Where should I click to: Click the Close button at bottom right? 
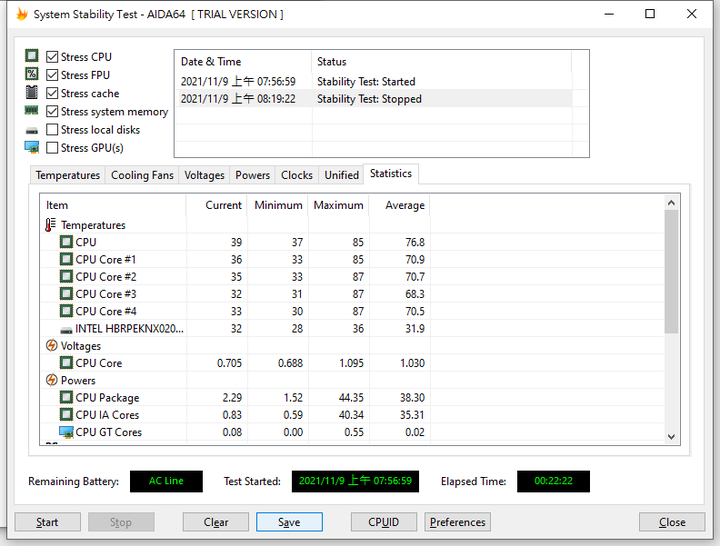[x=672, y=522]
